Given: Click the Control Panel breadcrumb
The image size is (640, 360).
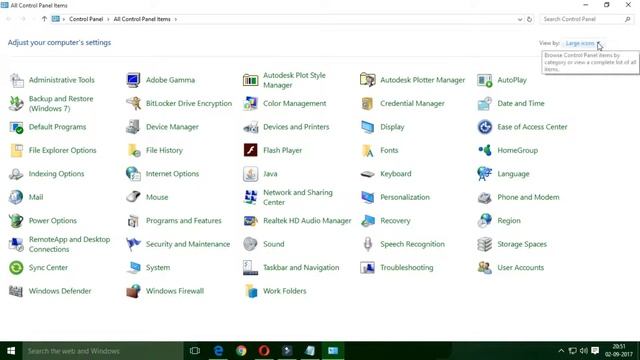Looking at the screenshot, I should click(x=86, y=19).
